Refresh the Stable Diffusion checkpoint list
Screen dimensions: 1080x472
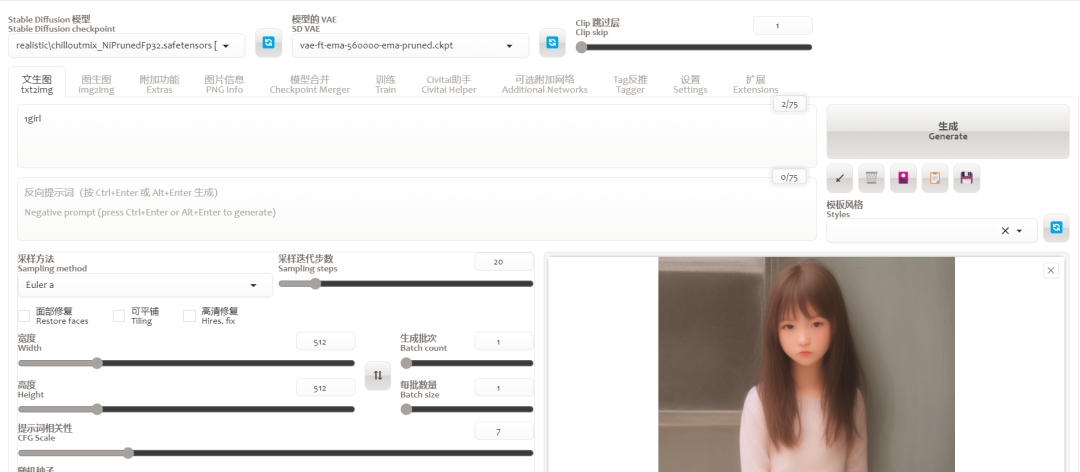tap(269, 43)
